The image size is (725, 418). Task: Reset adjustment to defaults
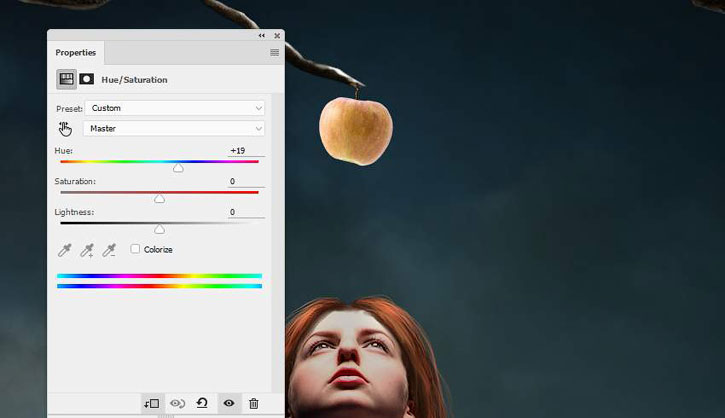coord(202,403)
